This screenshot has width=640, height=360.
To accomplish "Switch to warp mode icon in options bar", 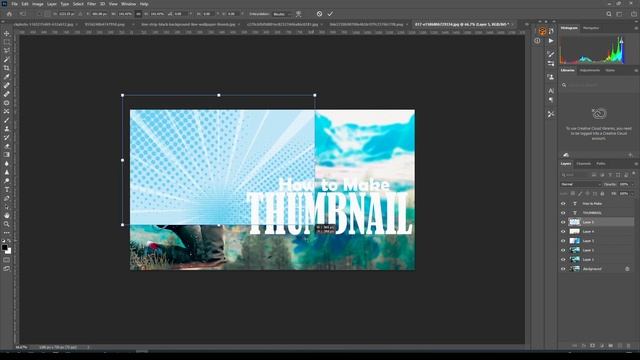I will [299, 14].
